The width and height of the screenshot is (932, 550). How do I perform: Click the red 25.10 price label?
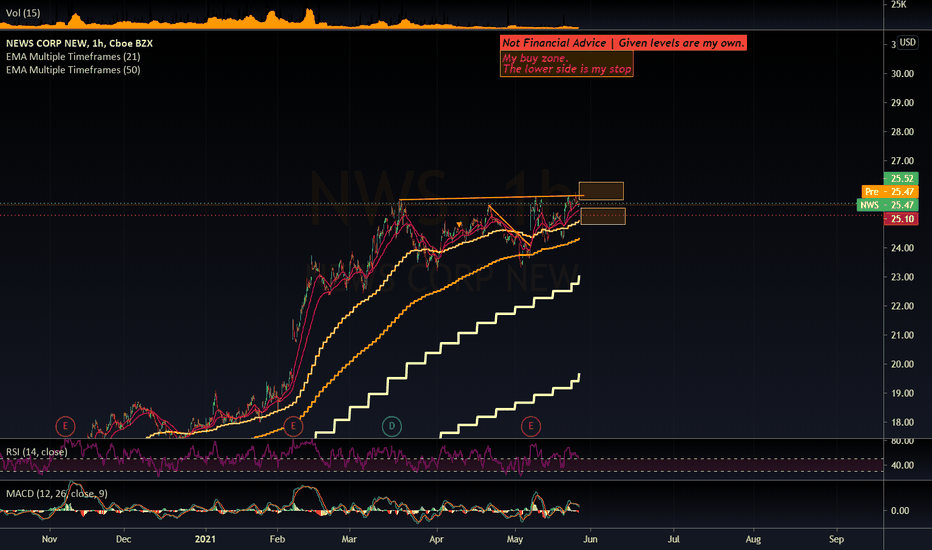pyautogui.click(x=902, y=219)
